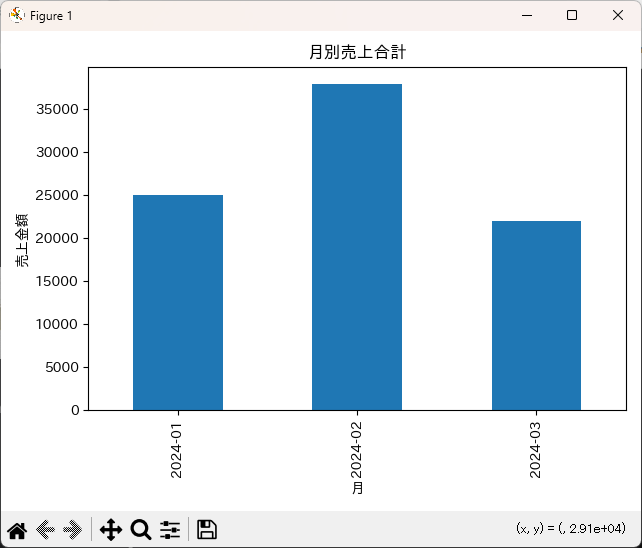Click the 2024-02 x-axis tick label
Viewport: 642px width, 548px height.
(356, 449)
